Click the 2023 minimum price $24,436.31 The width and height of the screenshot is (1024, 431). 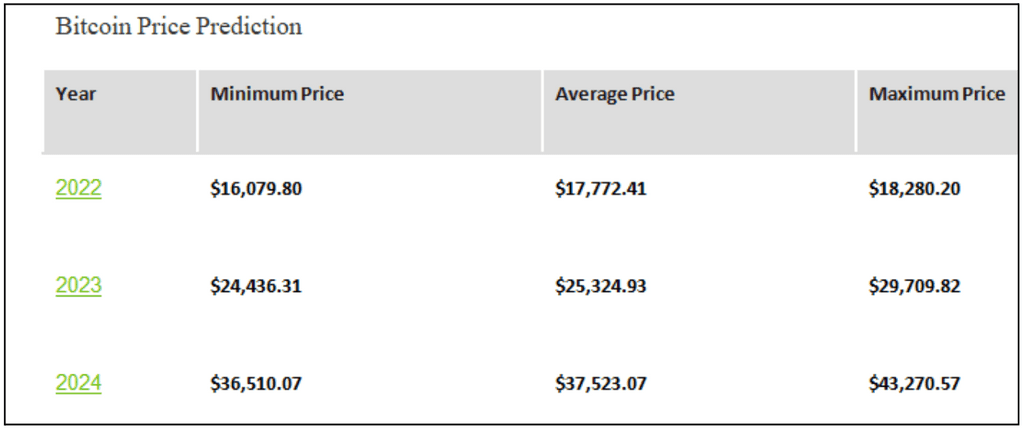(x=256, y=286)
